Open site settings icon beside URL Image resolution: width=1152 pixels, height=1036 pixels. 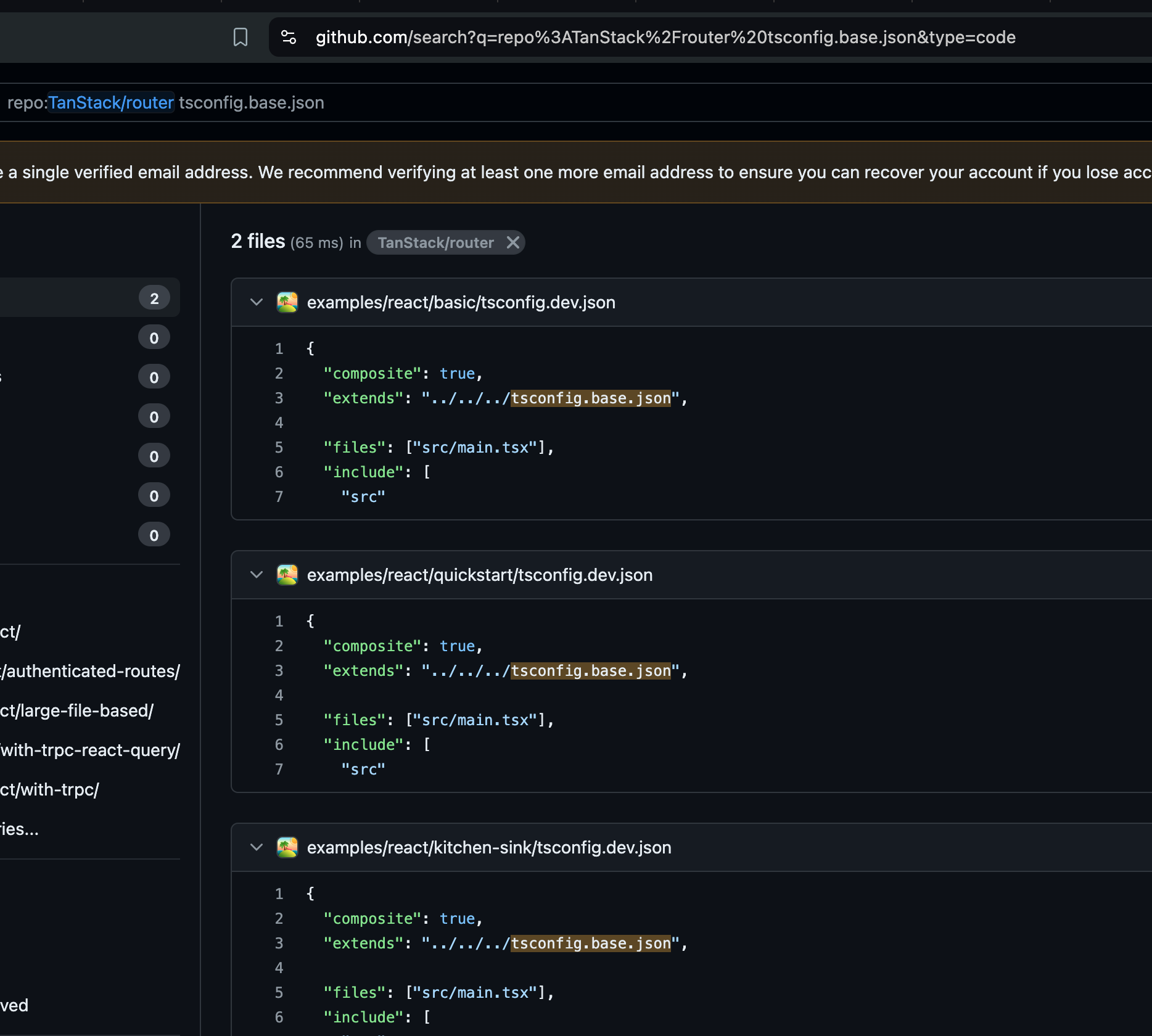[289, 37]
